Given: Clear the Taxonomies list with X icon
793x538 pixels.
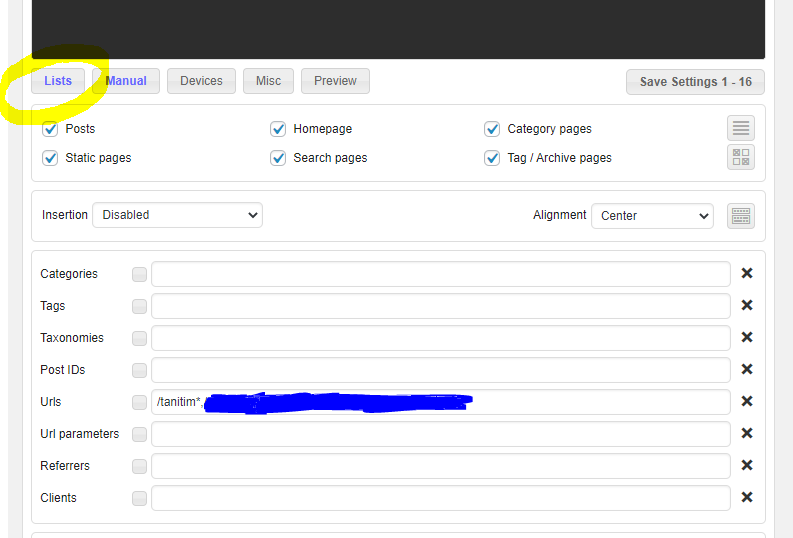Looking at the screenshot, I should click(747, 337).
